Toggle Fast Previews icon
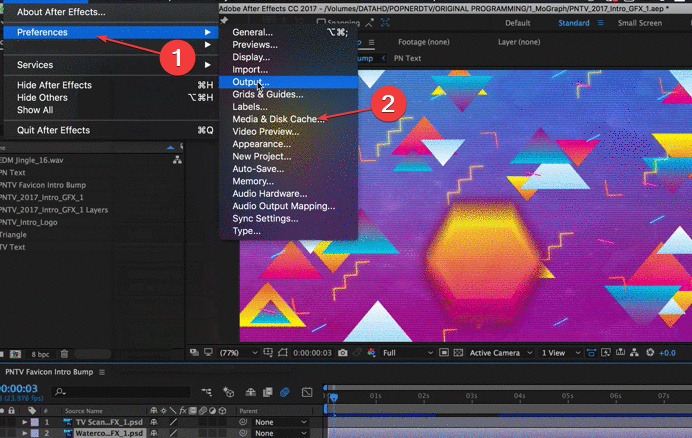The width and height of the screenshot is (692, 438). click(x=606, y=352)
